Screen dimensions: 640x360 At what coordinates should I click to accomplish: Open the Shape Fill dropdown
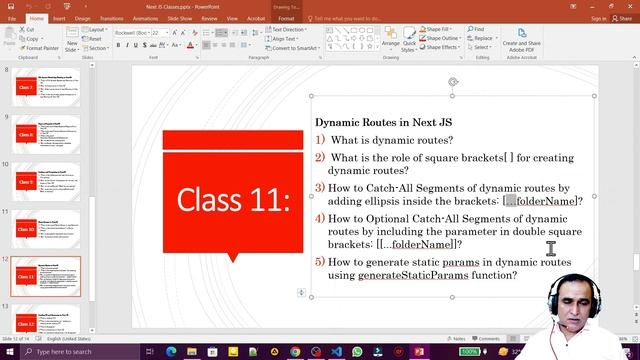[436, 29]
